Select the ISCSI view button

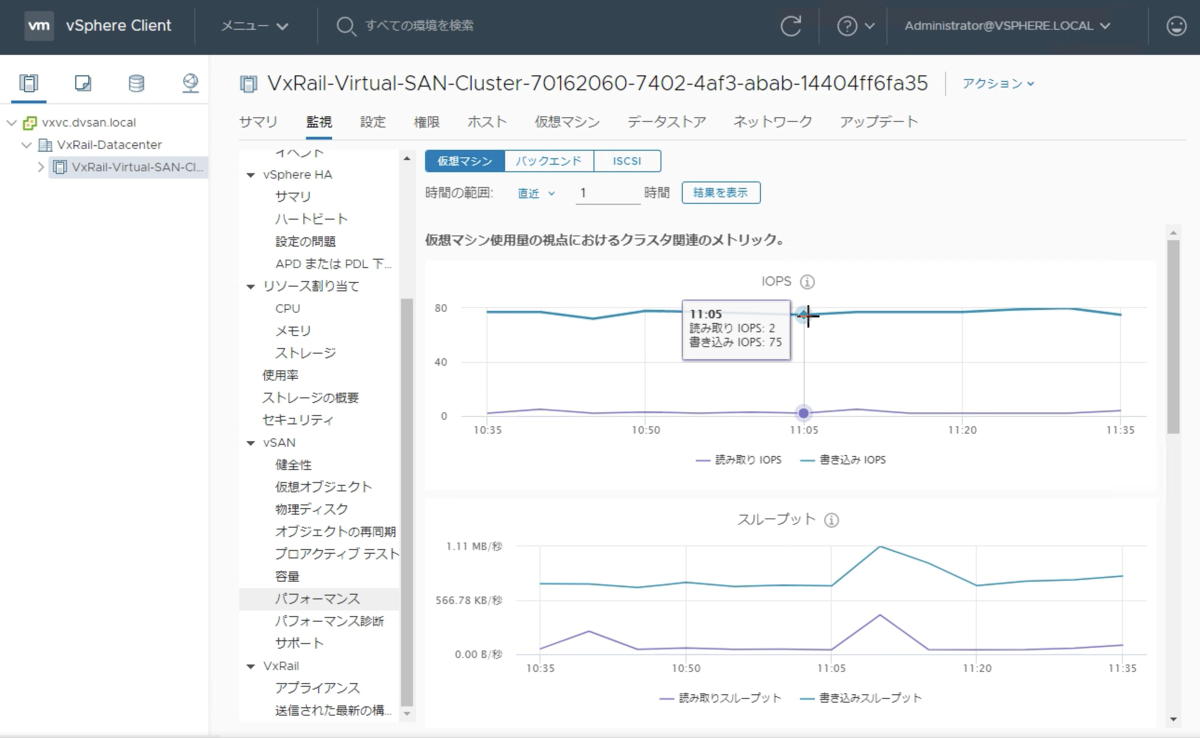pyautogui.click(x=627, y=161)
